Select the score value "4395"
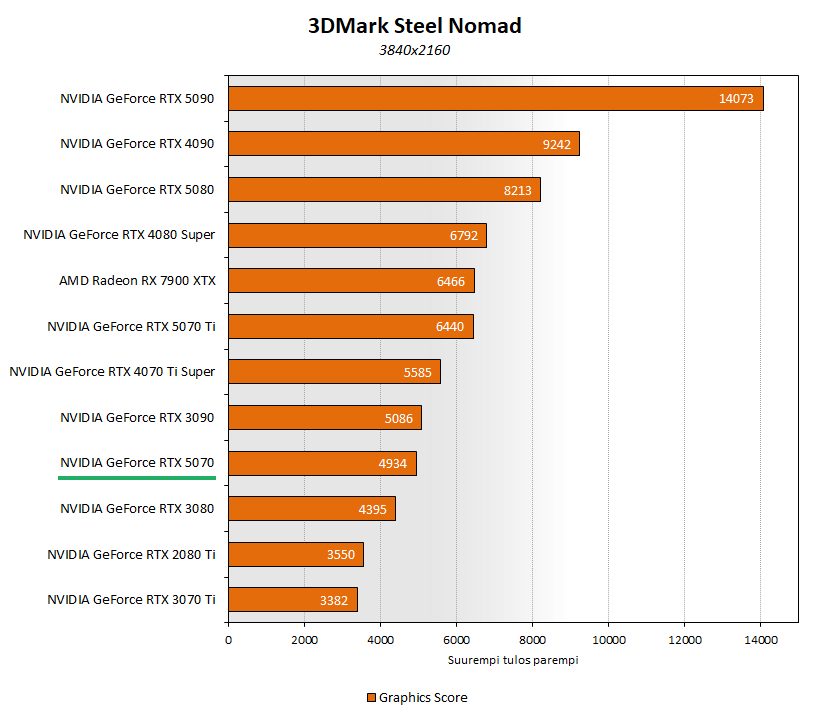Screen dimensions: 830x719 coord(373,510)
